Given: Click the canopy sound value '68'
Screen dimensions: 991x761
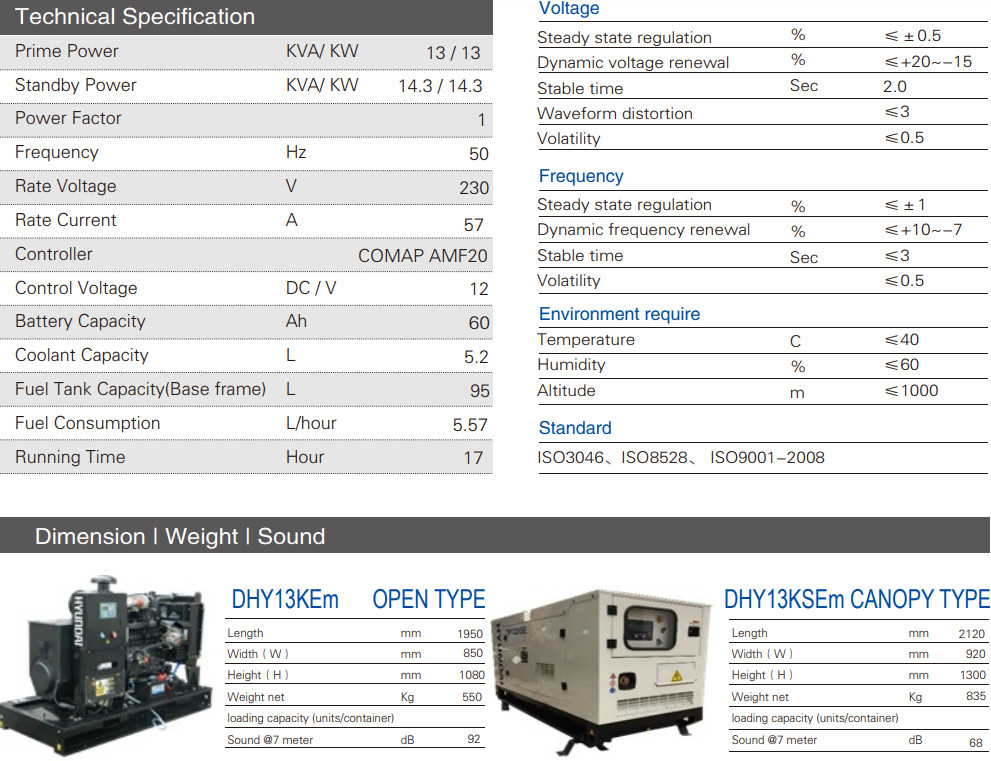Looking at the screenshot, I should pyautogui.click(x=976, y=743).
